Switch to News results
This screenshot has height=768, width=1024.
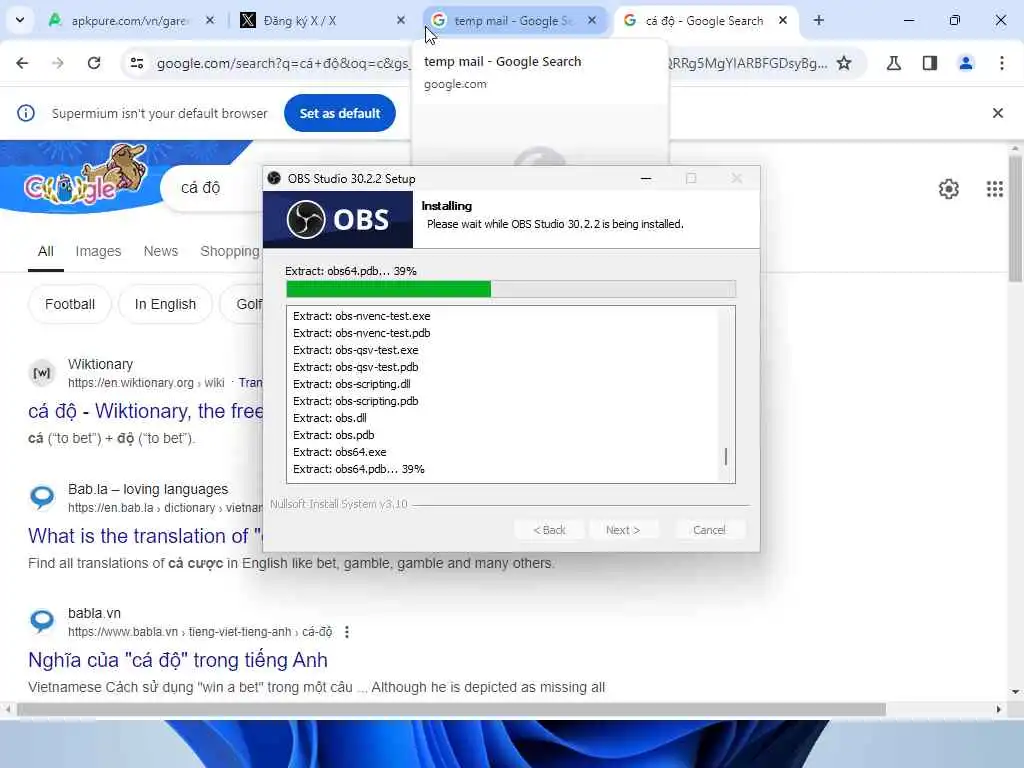pos(161,251)
